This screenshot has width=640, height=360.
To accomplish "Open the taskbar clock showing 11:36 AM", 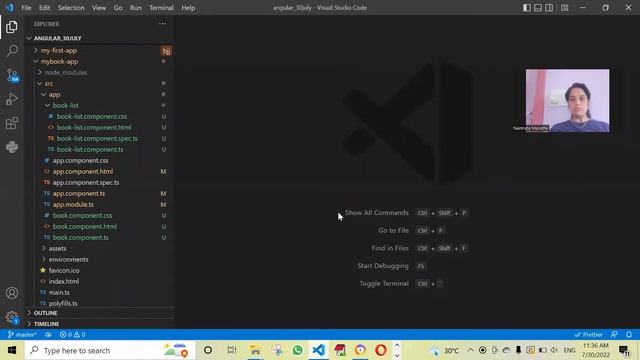I will 596,350.
